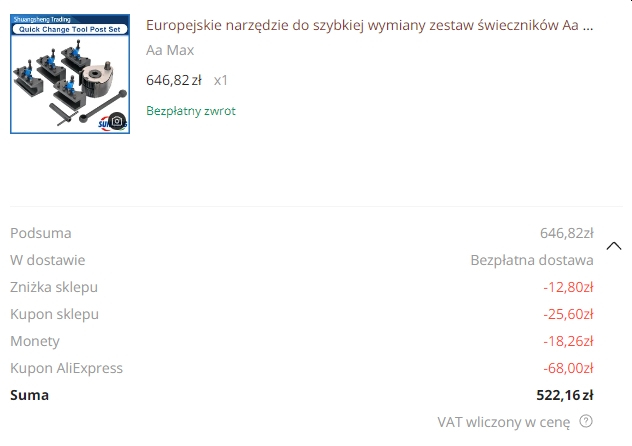Click the item price 646,82 zł

tap(174, 80)
